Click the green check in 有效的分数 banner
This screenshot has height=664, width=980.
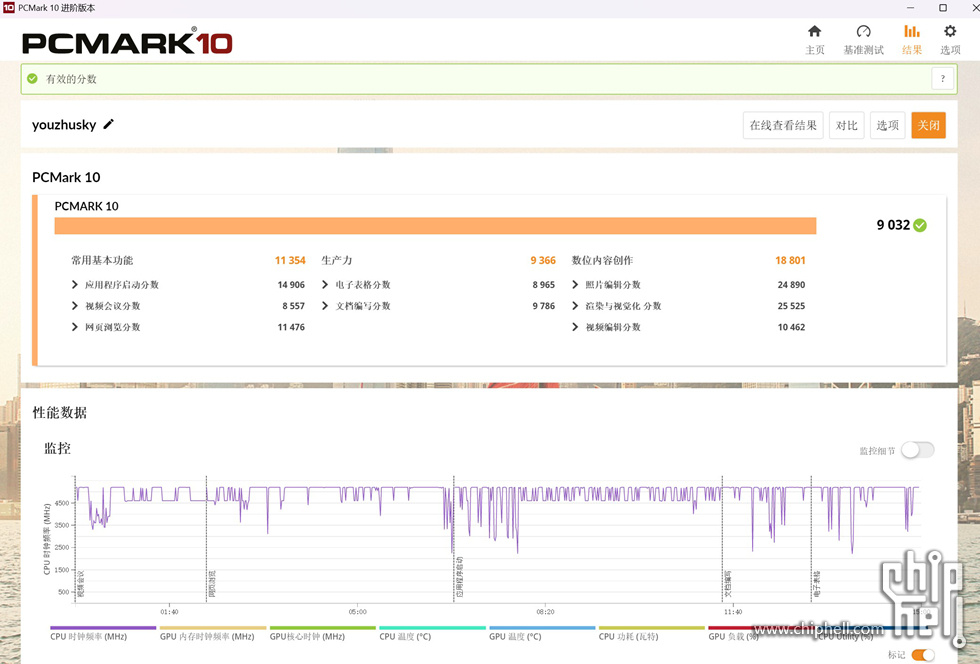pos(32,79)
